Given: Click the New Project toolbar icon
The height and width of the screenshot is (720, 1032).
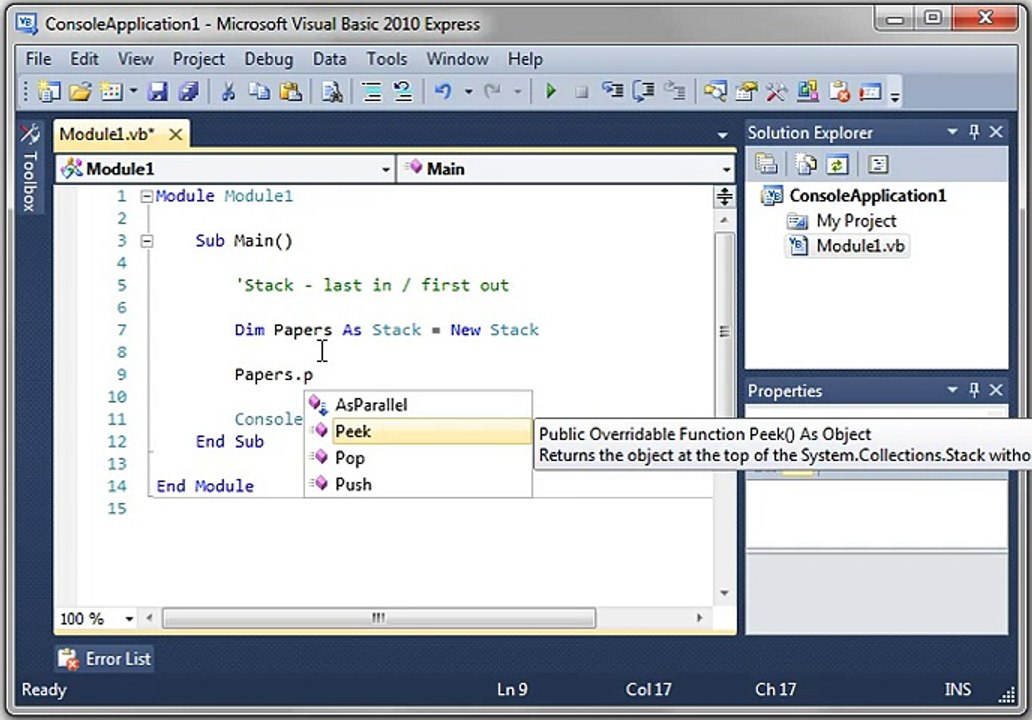Looking at the screenshot, I should tap(48, 91).
